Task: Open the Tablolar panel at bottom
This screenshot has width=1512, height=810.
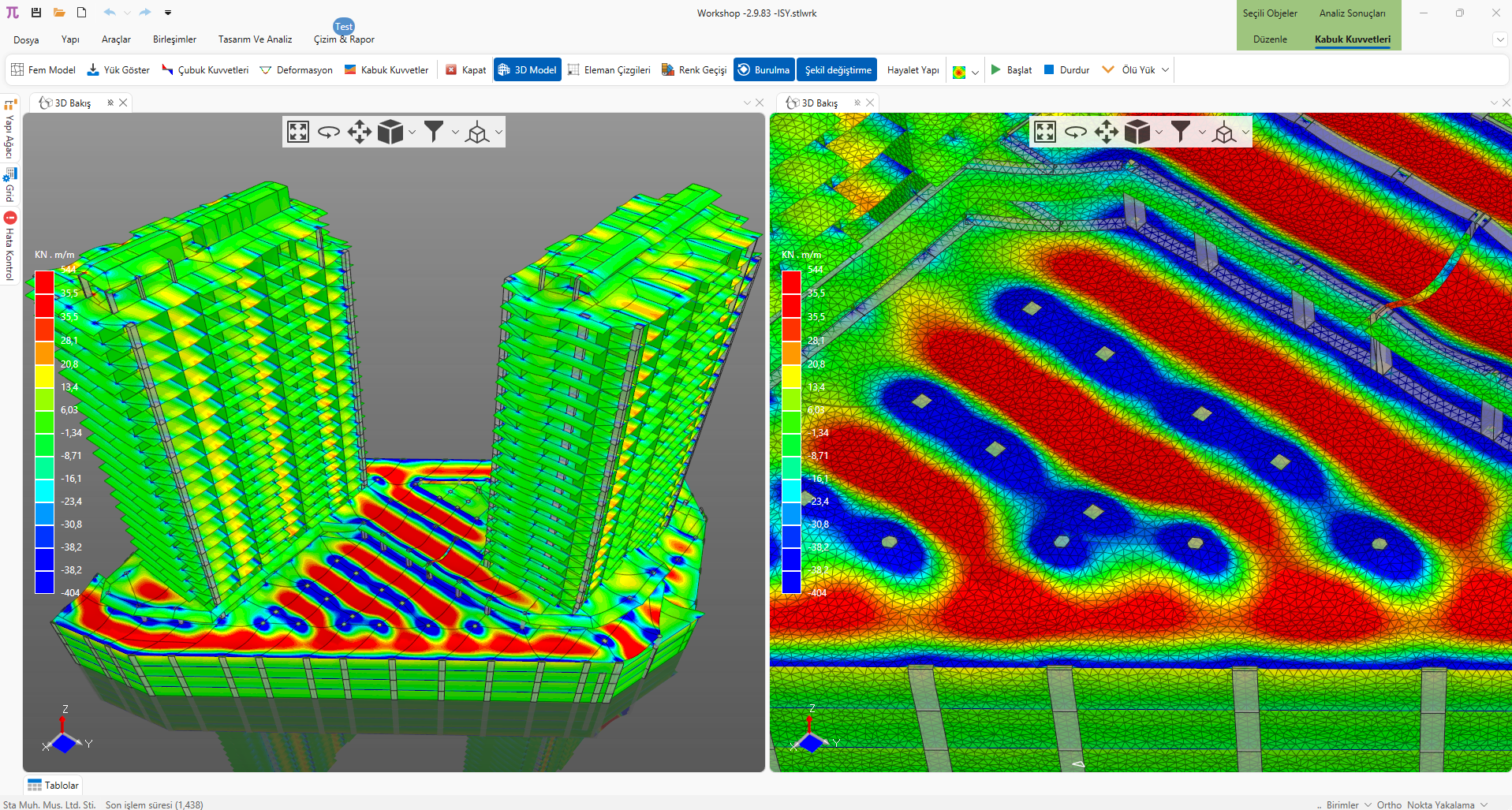Action: point(54,786)
